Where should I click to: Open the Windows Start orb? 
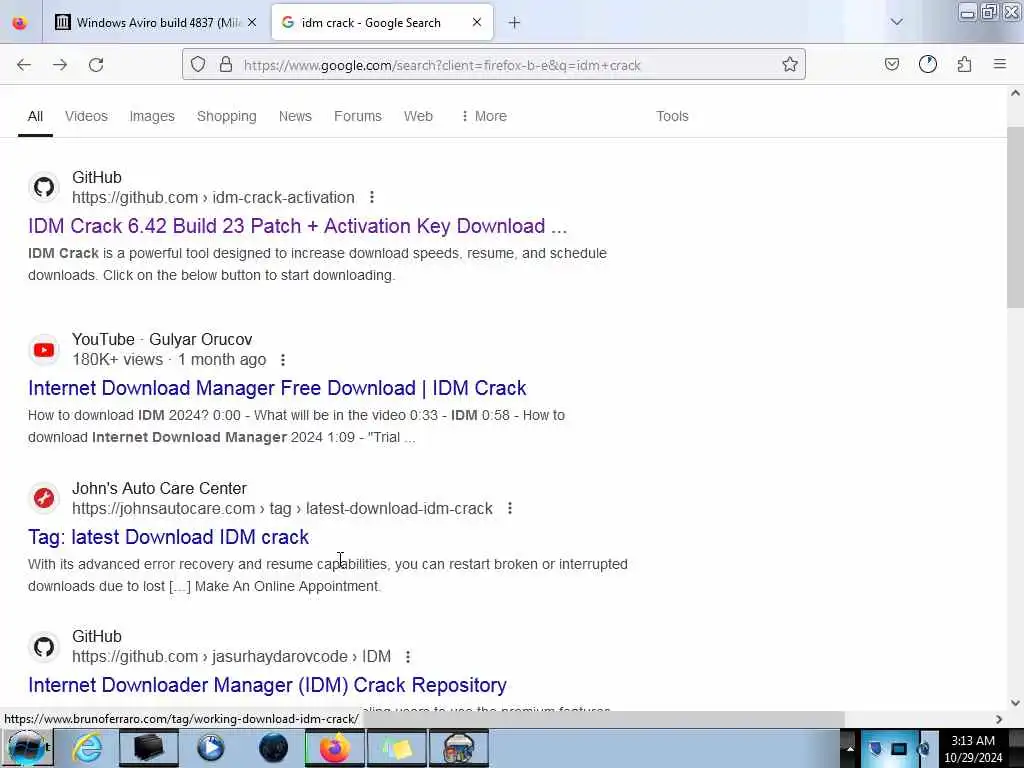(27, 748)
